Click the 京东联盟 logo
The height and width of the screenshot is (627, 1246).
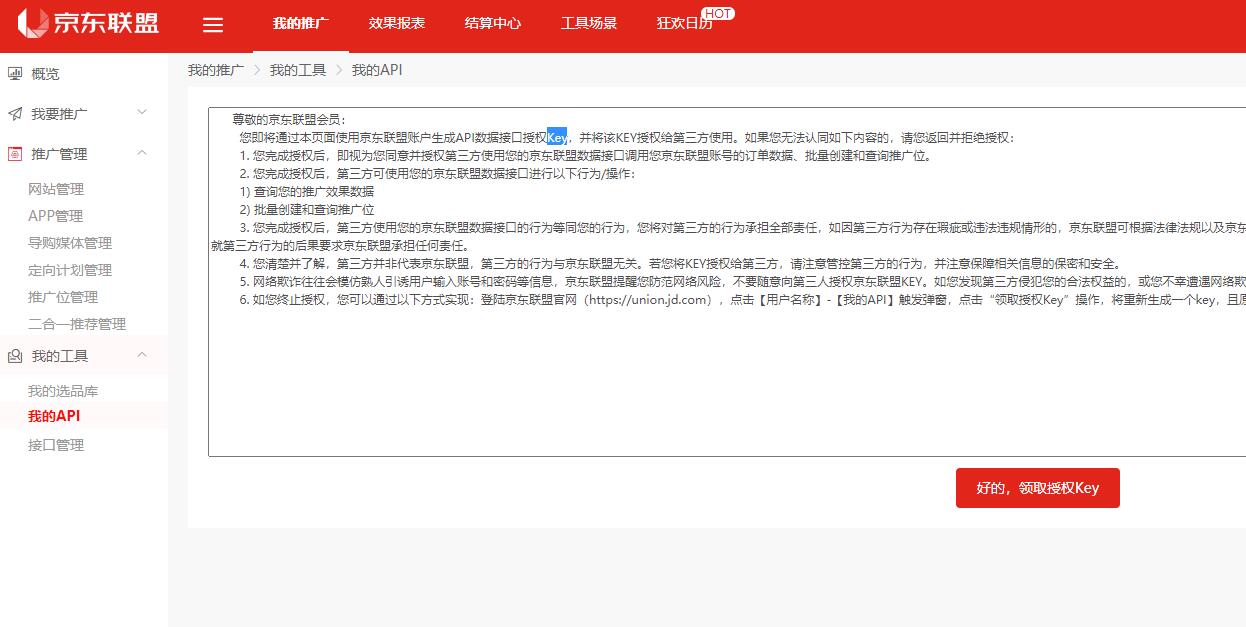(87, 22)
